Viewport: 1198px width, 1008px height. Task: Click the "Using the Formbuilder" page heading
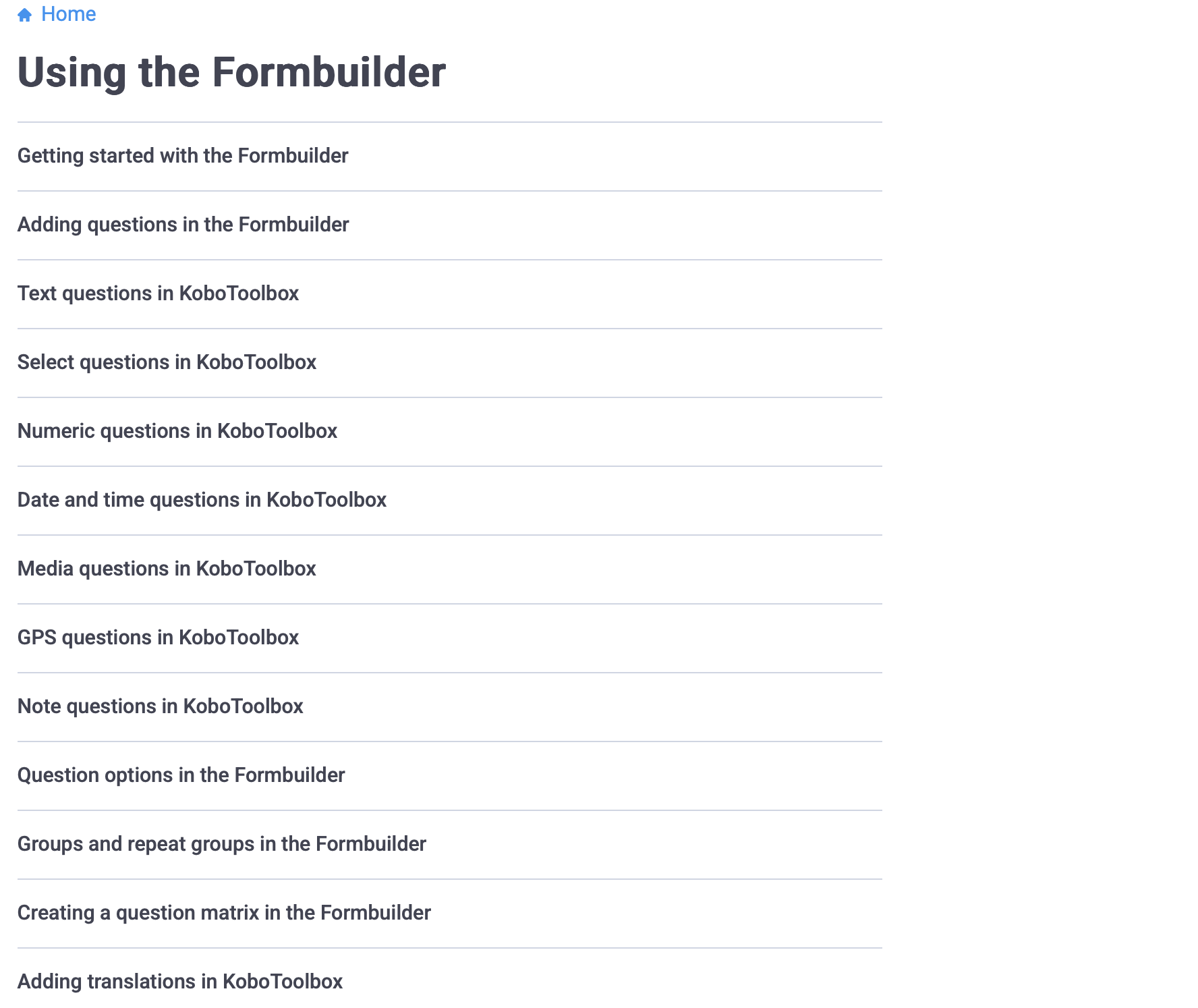[231, 72]
